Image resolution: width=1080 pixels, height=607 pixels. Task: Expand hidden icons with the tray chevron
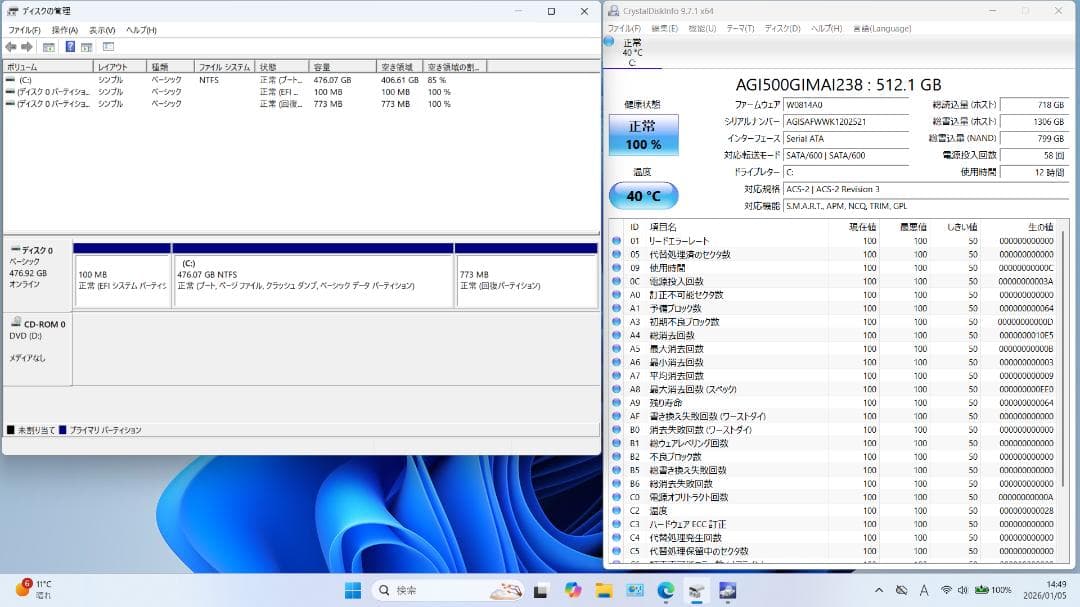tap(879, 592)
